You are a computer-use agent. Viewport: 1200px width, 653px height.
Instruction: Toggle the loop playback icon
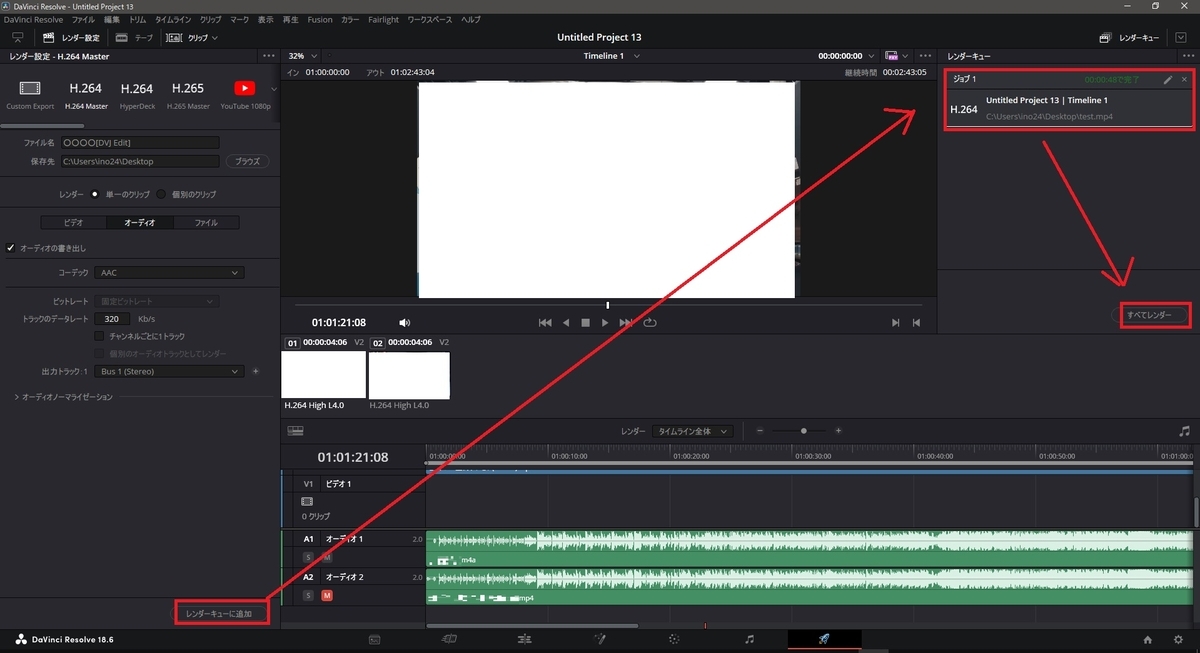650,323
